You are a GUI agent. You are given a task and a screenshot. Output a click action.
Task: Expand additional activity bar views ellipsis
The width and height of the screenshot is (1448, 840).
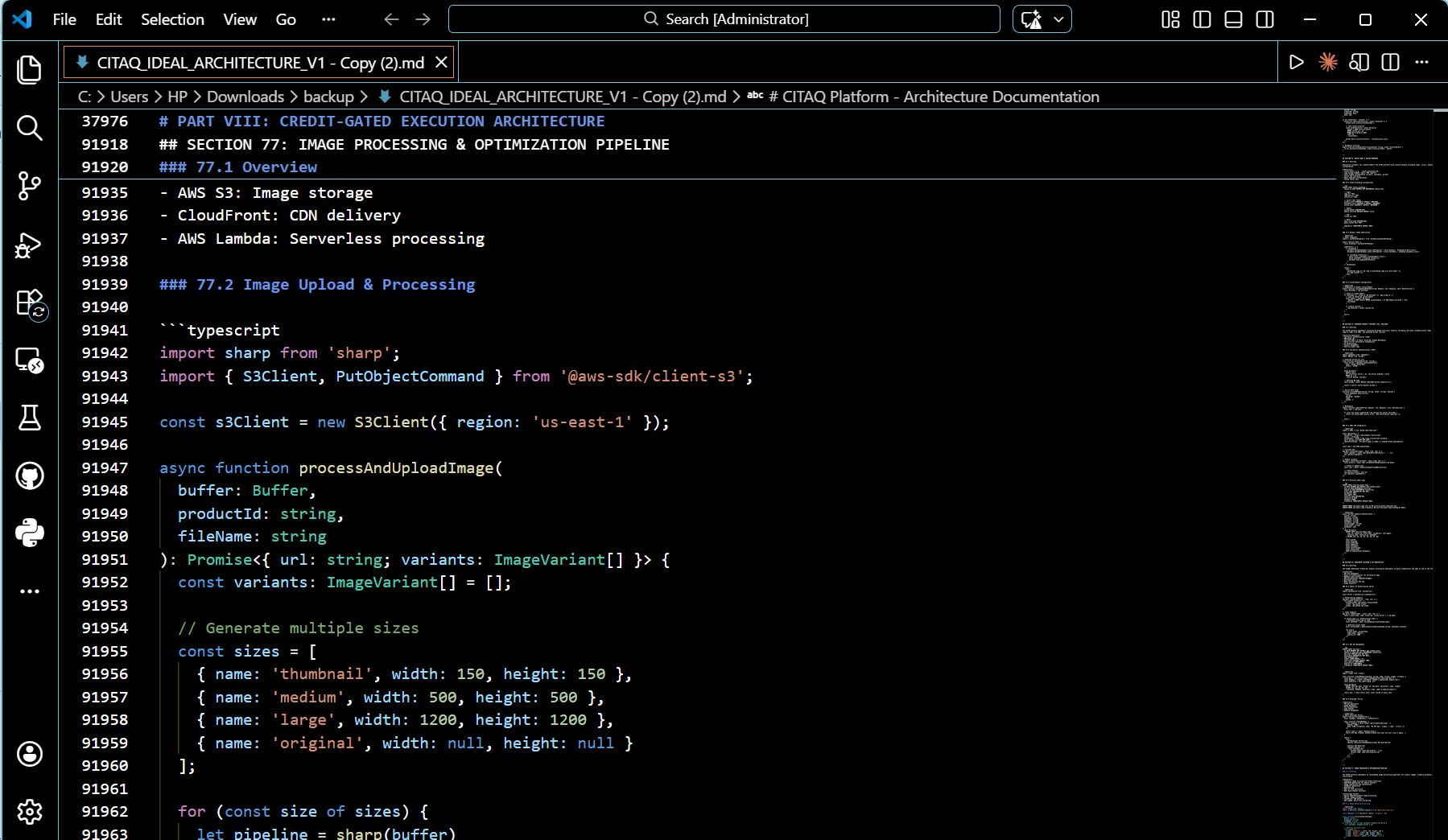[x=30, y=591]
